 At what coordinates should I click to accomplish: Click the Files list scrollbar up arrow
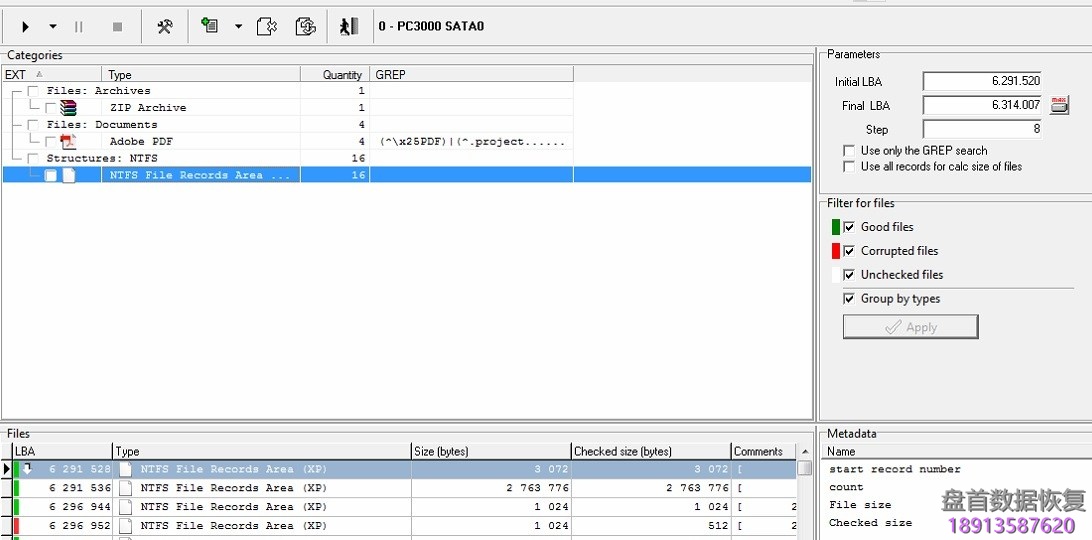pyautogui.click(x=804, y=452)
